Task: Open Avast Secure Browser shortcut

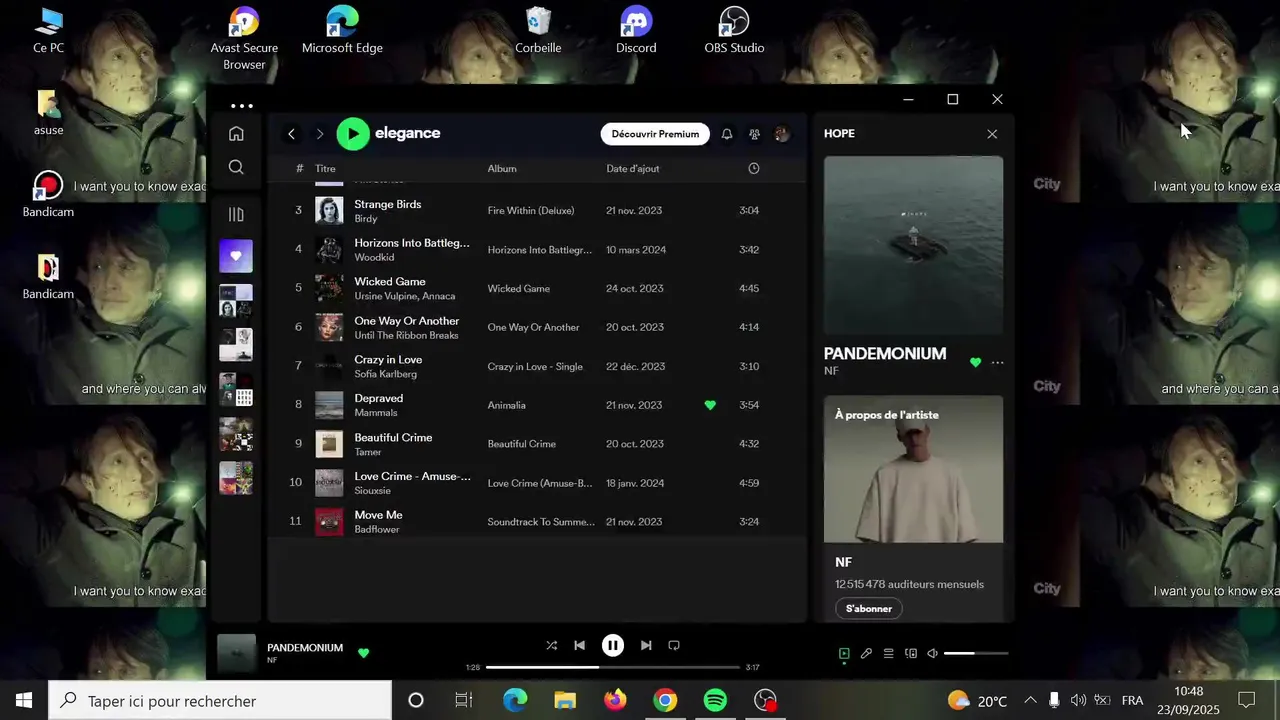Action: [x=244, y=38]
